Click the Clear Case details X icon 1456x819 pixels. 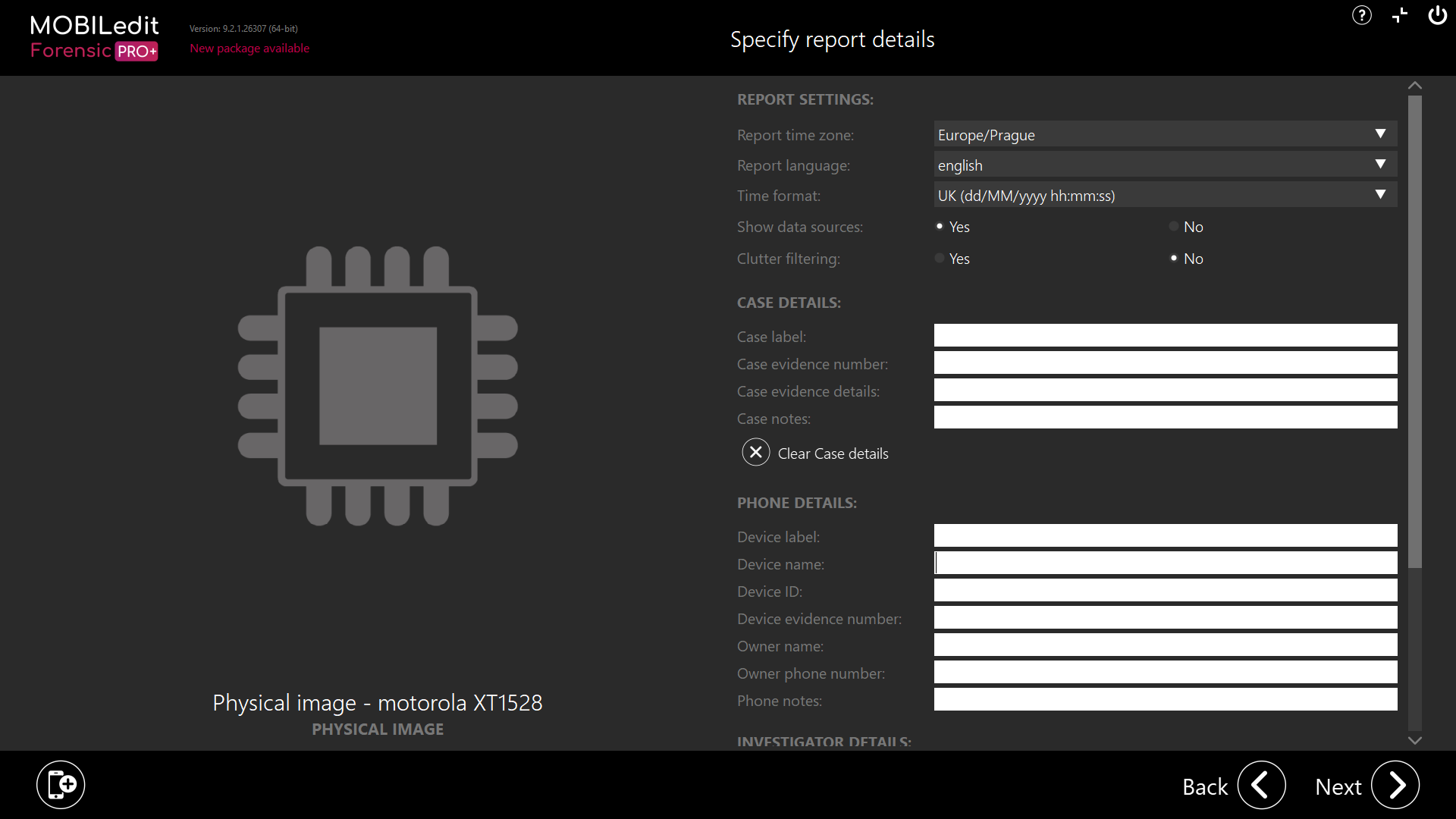point(755,453)
